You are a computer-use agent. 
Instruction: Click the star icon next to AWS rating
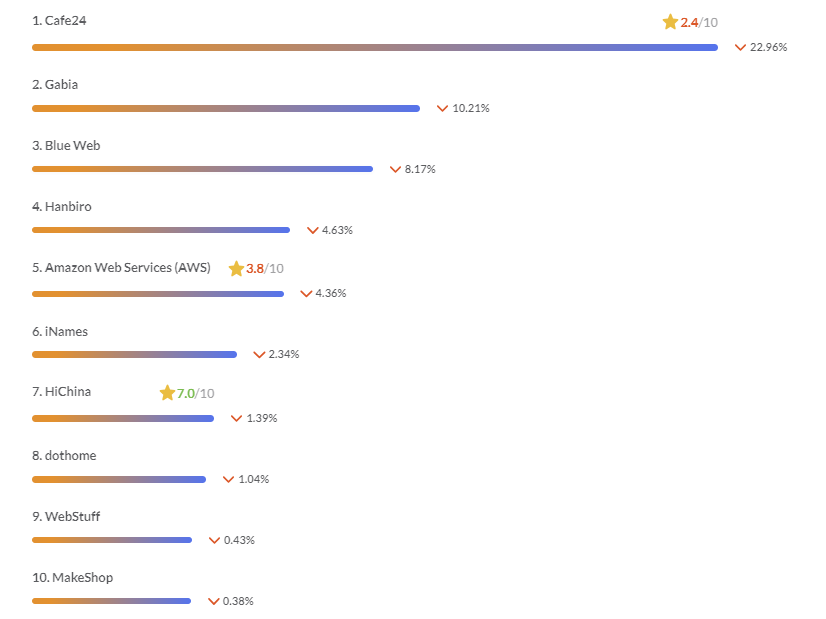[x=236, y=269]
